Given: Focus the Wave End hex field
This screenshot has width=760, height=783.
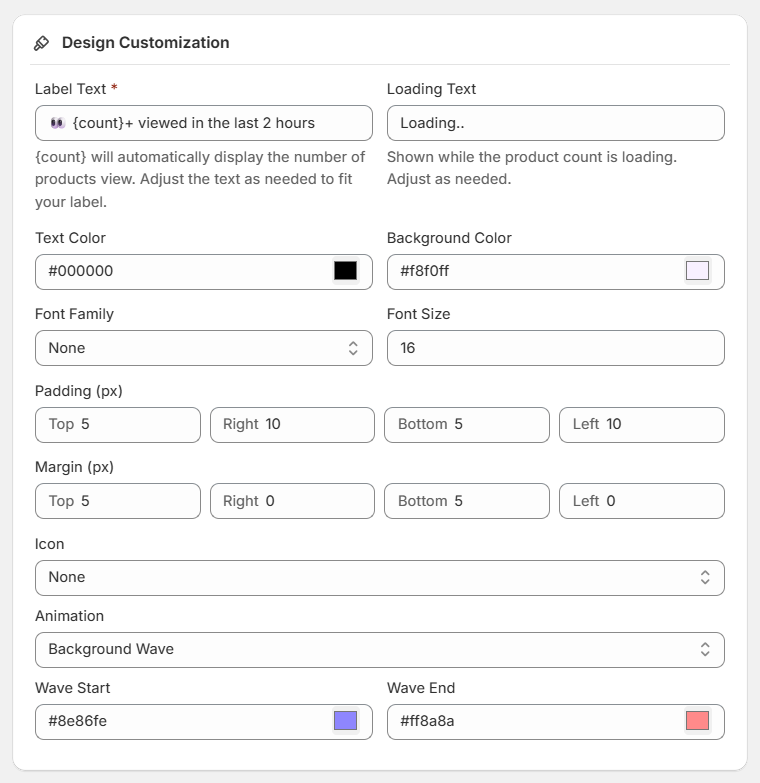Looking at the screenshot, I should 537,721.
